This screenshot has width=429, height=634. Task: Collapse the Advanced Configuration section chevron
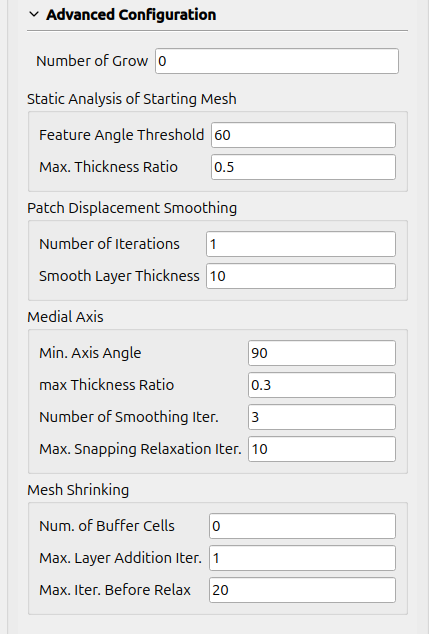pyautogui.click(x=34, y=15)
